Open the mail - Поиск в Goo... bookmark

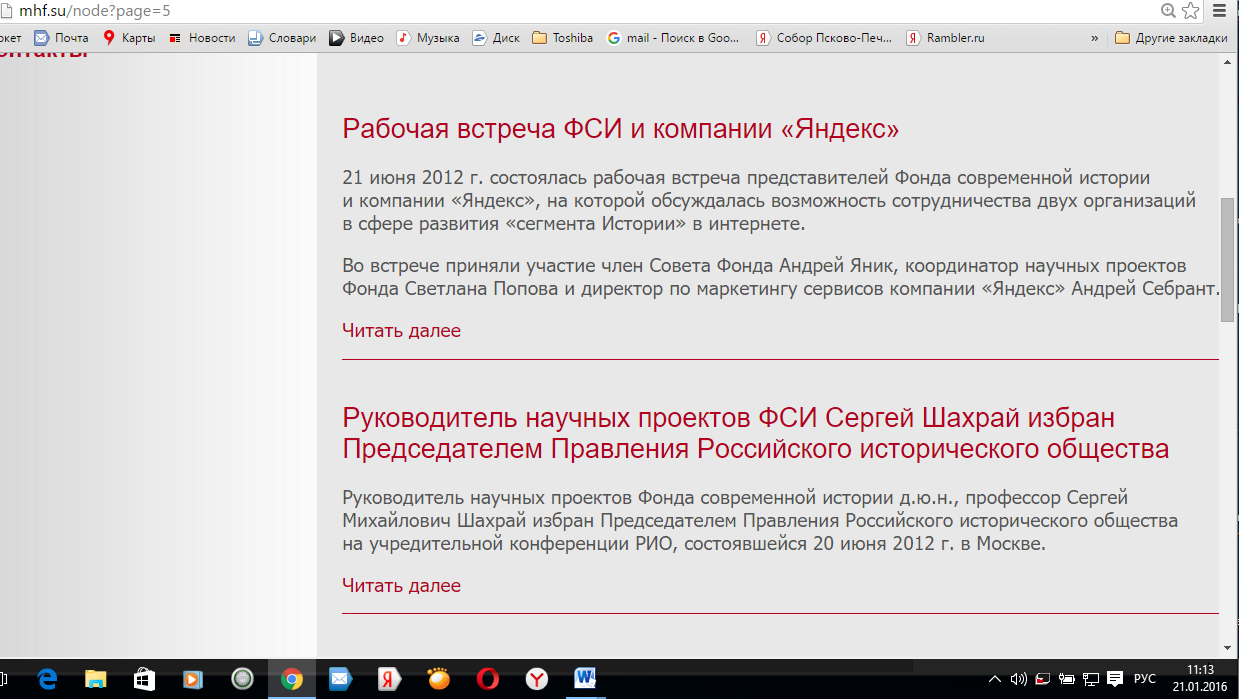point(674,38)
